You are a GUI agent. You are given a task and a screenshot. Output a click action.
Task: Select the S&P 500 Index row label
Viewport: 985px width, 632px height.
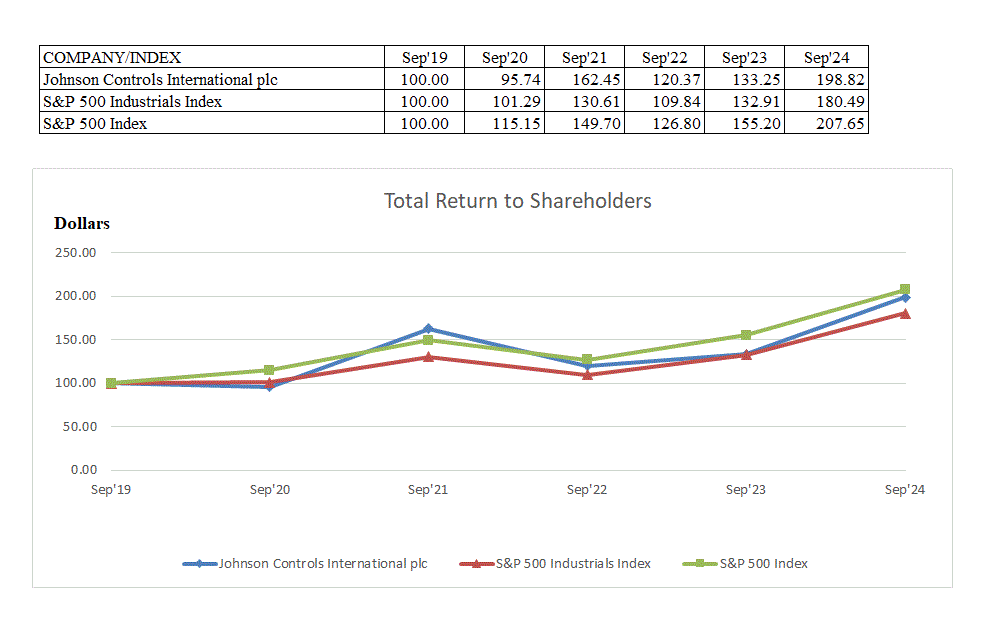[x=92, y=123]
